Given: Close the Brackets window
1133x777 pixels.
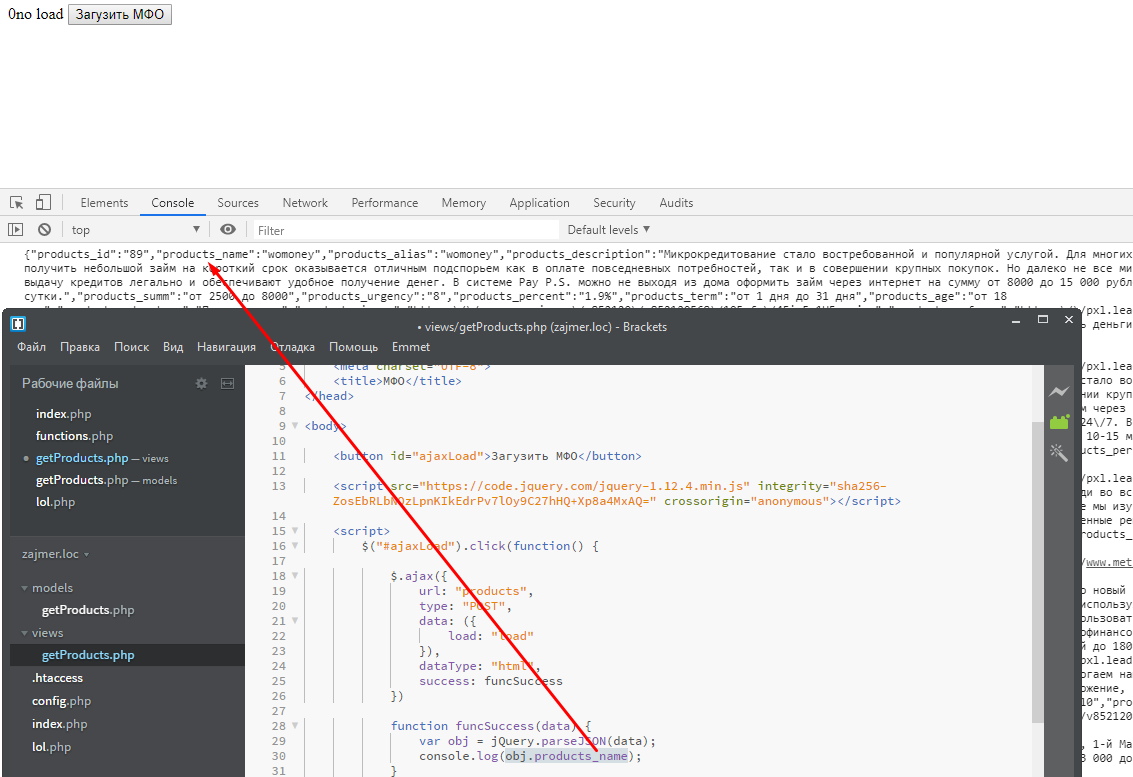Looking at the screenshot, I should 1069,319.
